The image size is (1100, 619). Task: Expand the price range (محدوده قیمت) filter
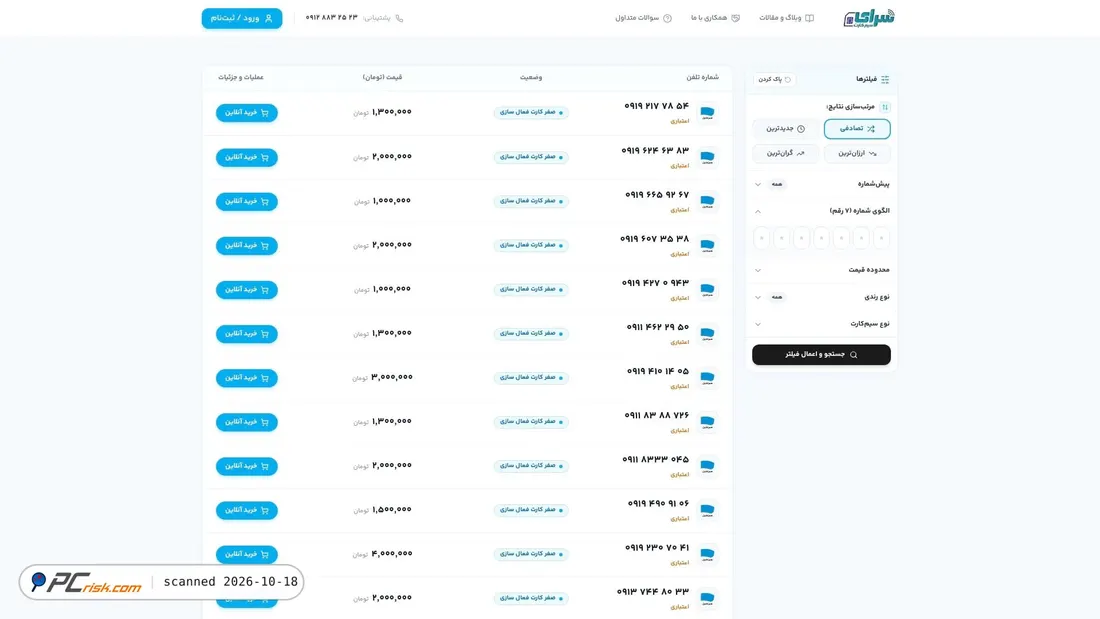821,269
